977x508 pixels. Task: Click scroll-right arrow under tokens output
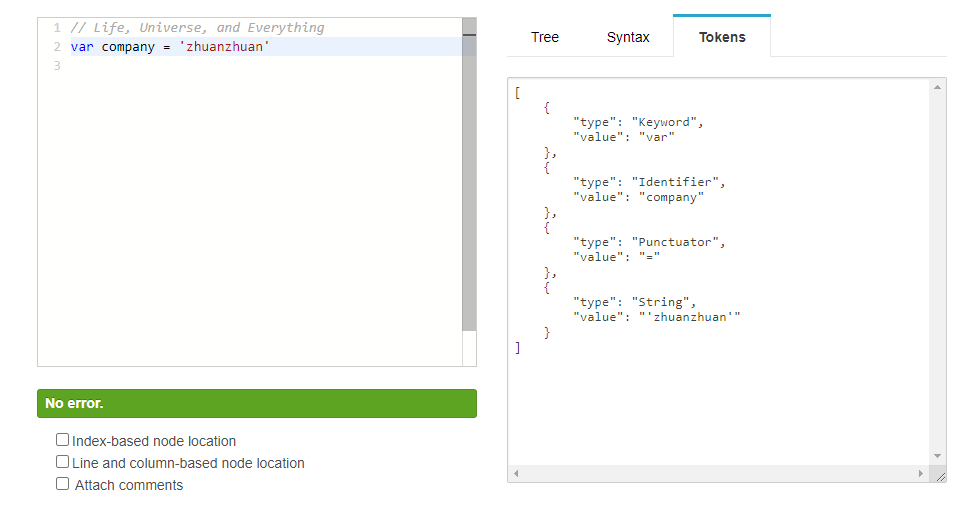pyautogui.click(x=922, y=473)
